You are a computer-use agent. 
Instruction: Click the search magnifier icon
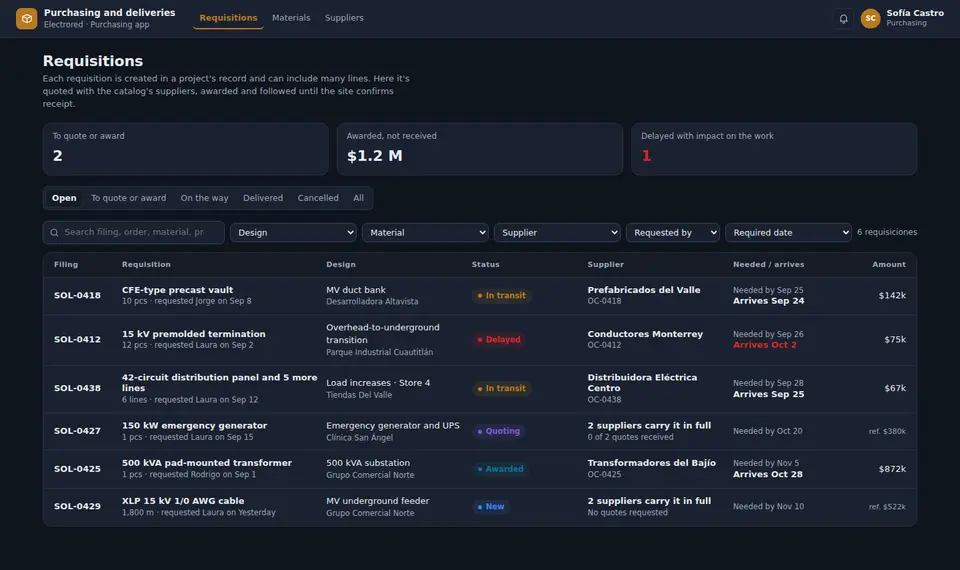(x=54, y=233)
